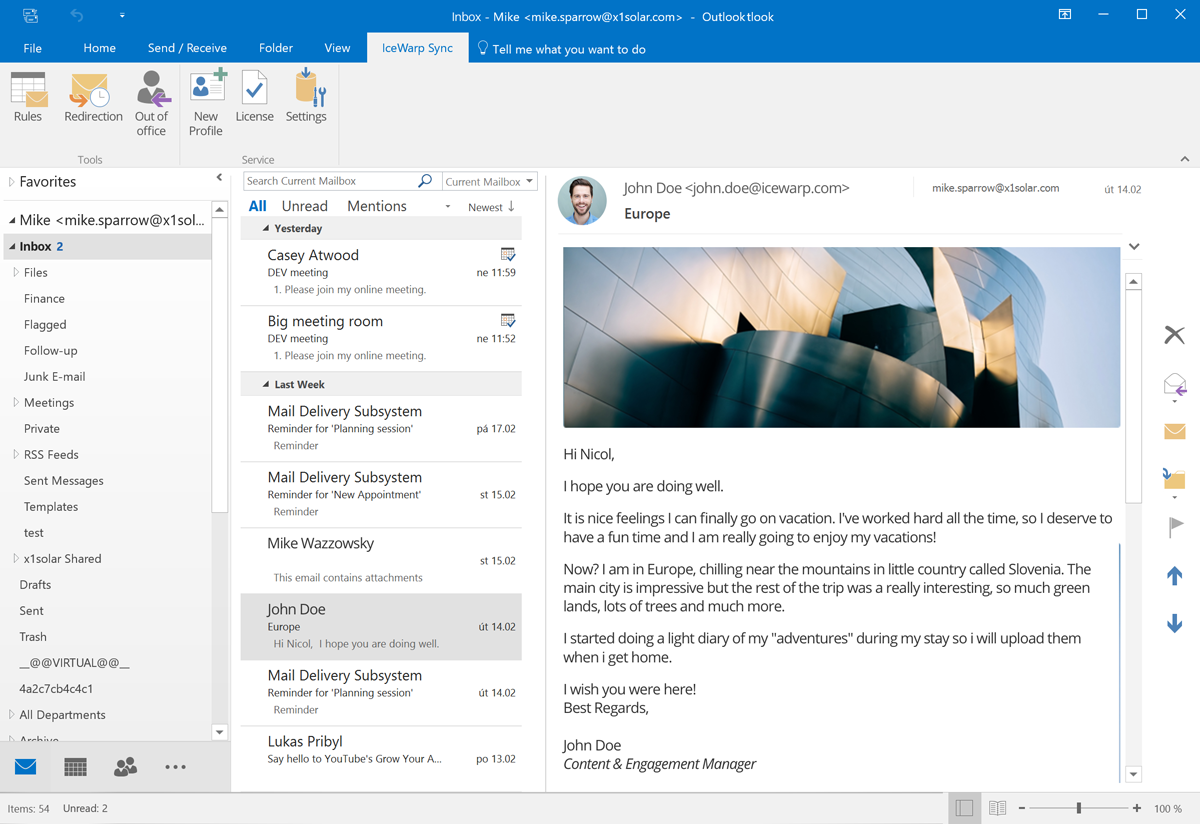The image size is (1200, 824).
Task: Open Out of office settings
Action: pos(151,102)
